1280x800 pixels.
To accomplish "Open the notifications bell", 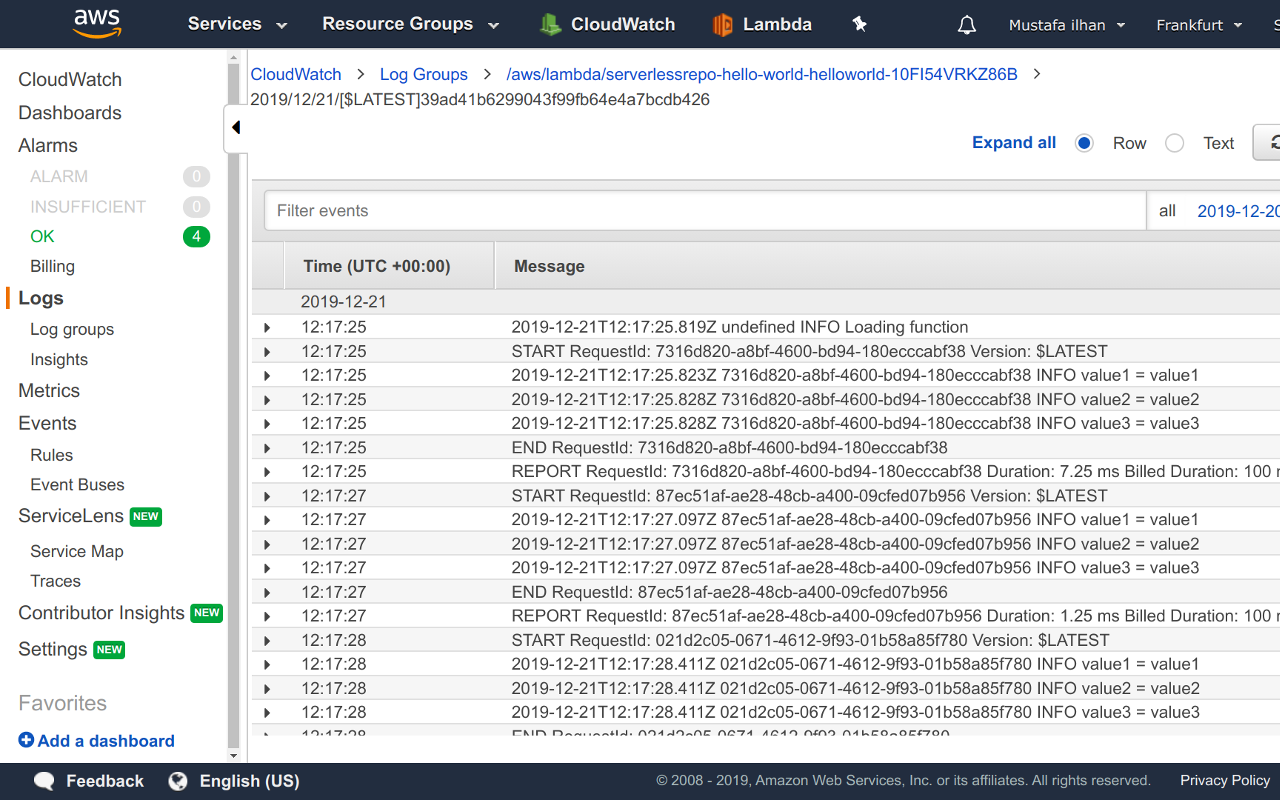I will click(x=966, y=25).
